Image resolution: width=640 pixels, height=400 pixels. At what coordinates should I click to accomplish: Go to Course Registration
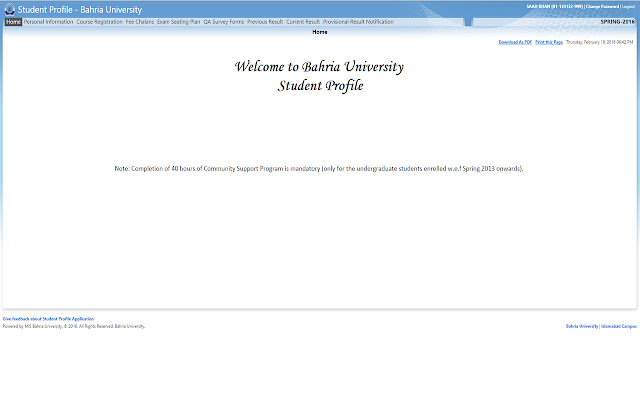(100, 22)
